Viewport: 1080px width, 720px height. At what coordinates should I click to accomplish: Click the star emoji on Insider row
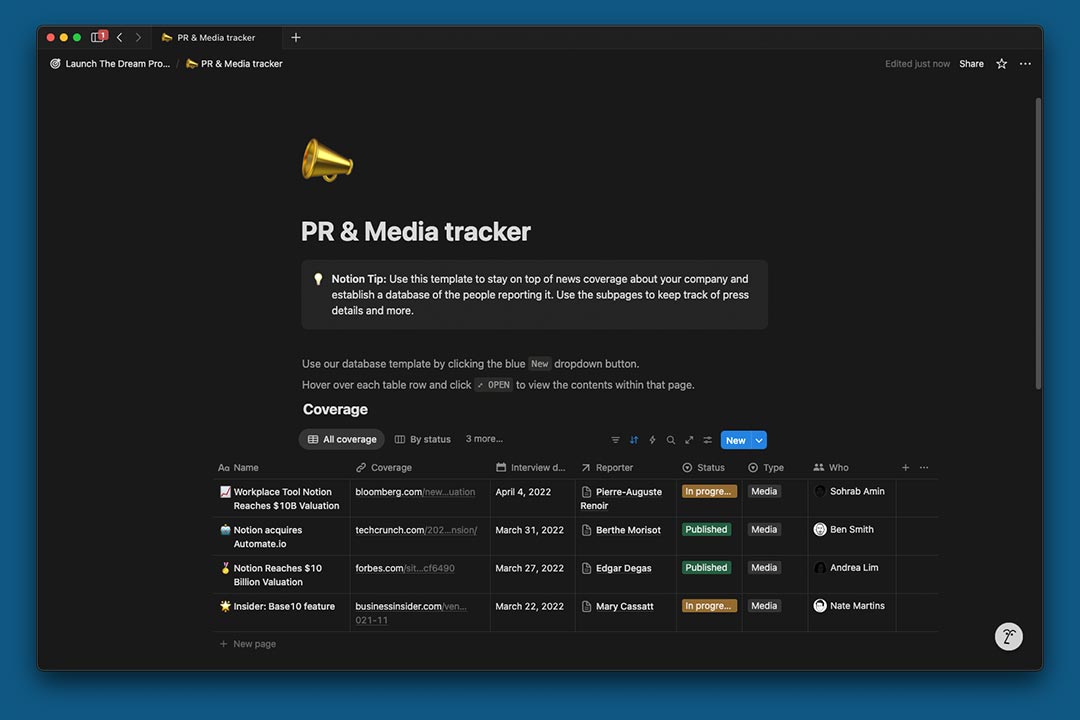pyautogui.click(x=225, y=606)
